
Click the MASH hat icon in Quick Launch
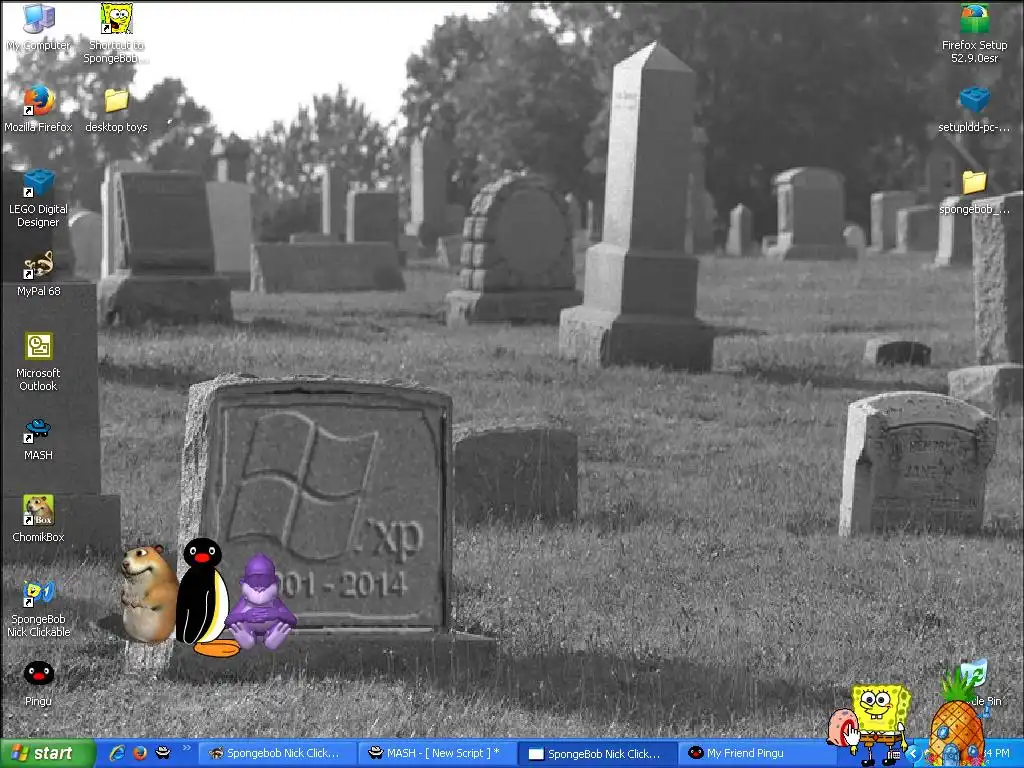tap(163, 753)
